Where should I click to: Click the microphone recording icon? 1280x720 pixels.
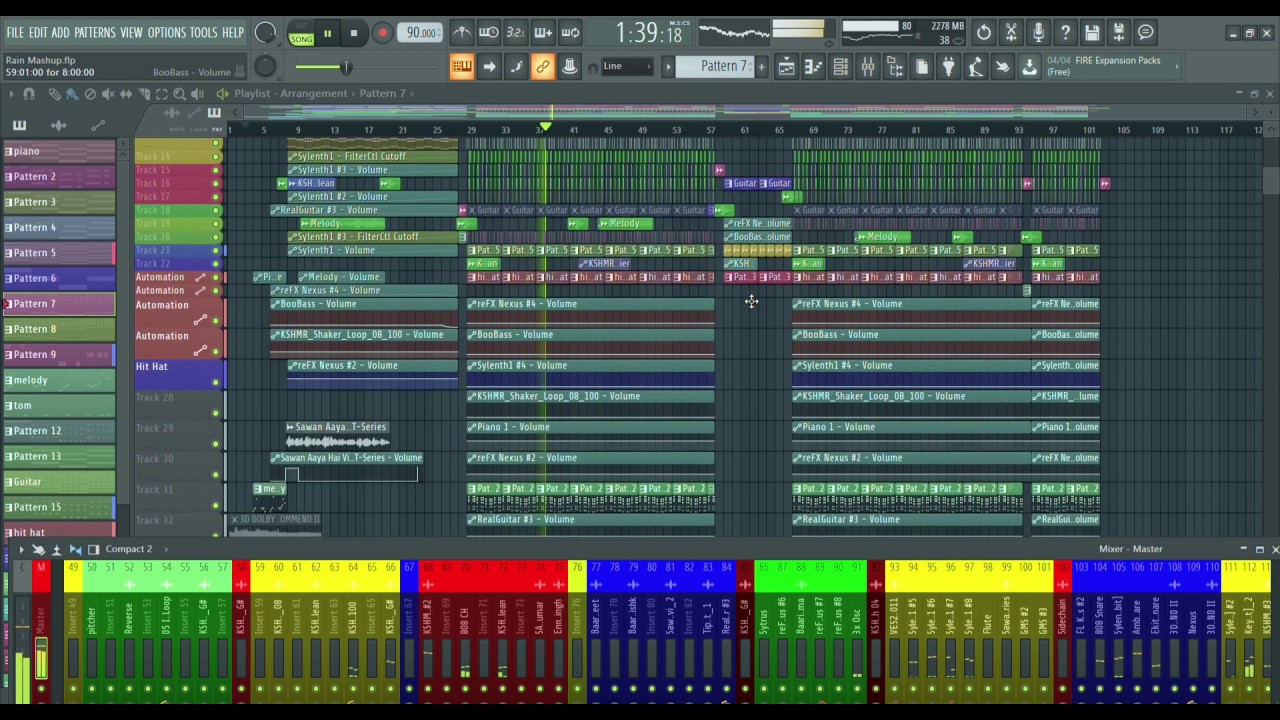click(1038, 33)
